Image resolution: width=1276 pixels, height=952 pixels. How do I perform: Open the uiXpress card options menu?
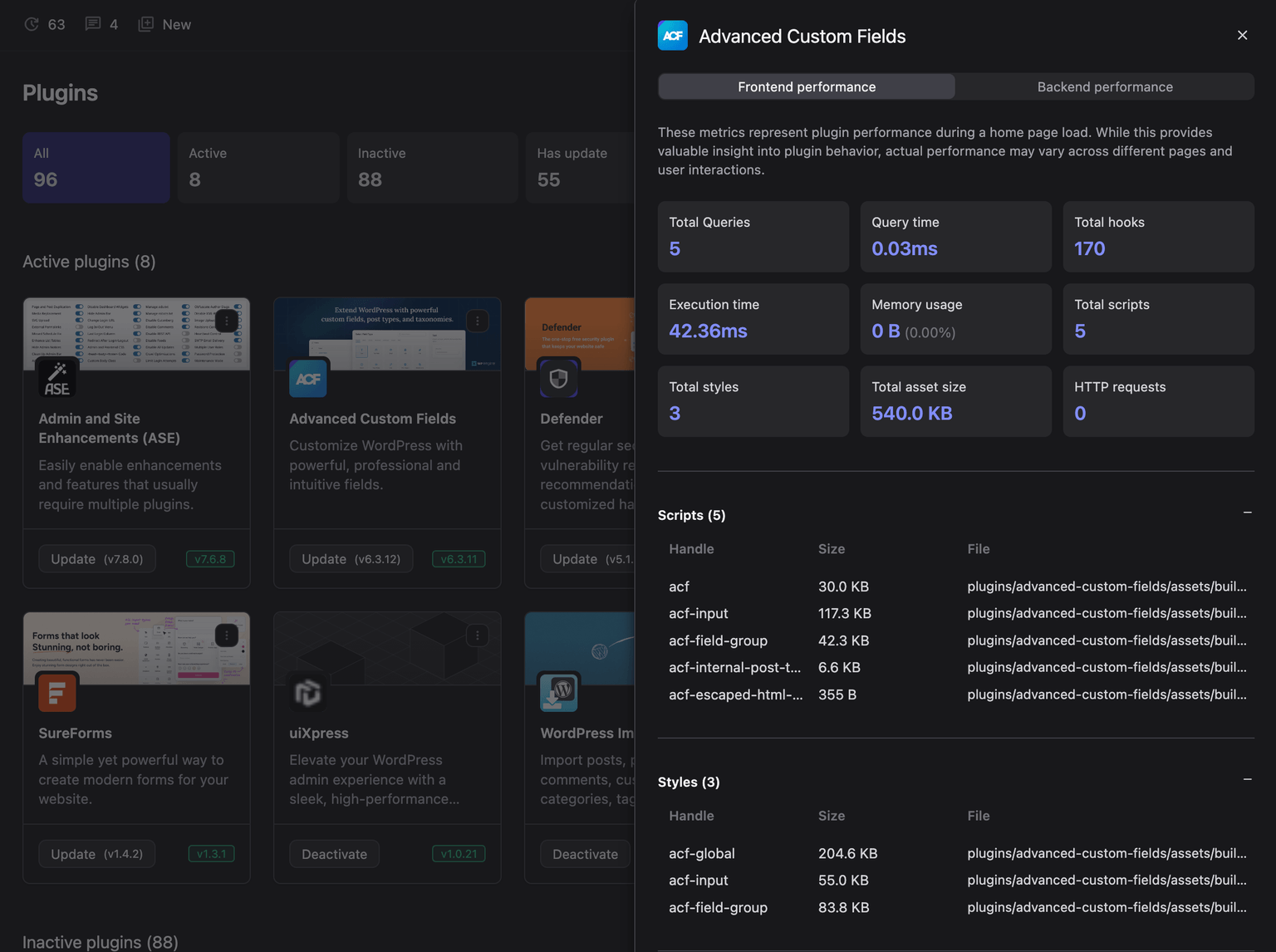478,635
